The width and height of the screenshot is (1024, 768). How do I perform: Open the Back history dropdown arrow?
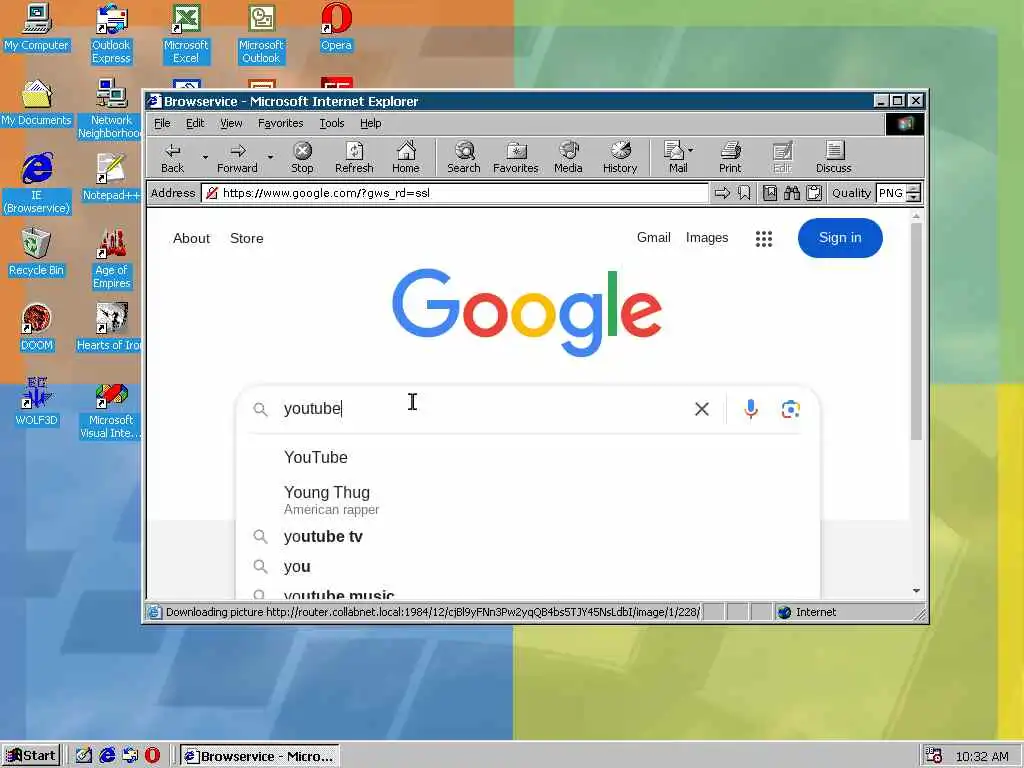point(205,157)
